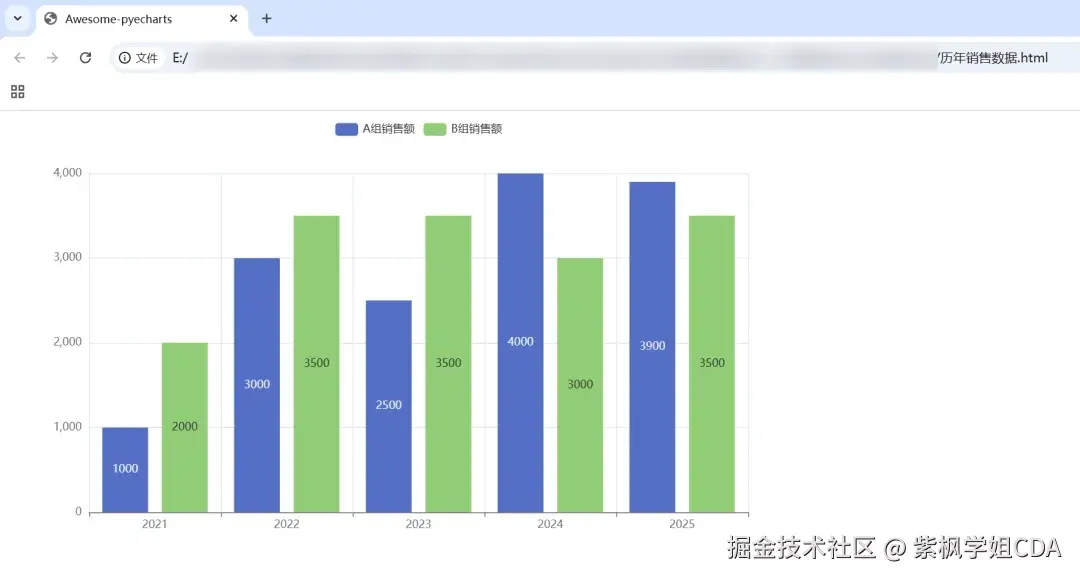Open a new tab with plus button
The image size is (1080, 580).
click(267, 19)
